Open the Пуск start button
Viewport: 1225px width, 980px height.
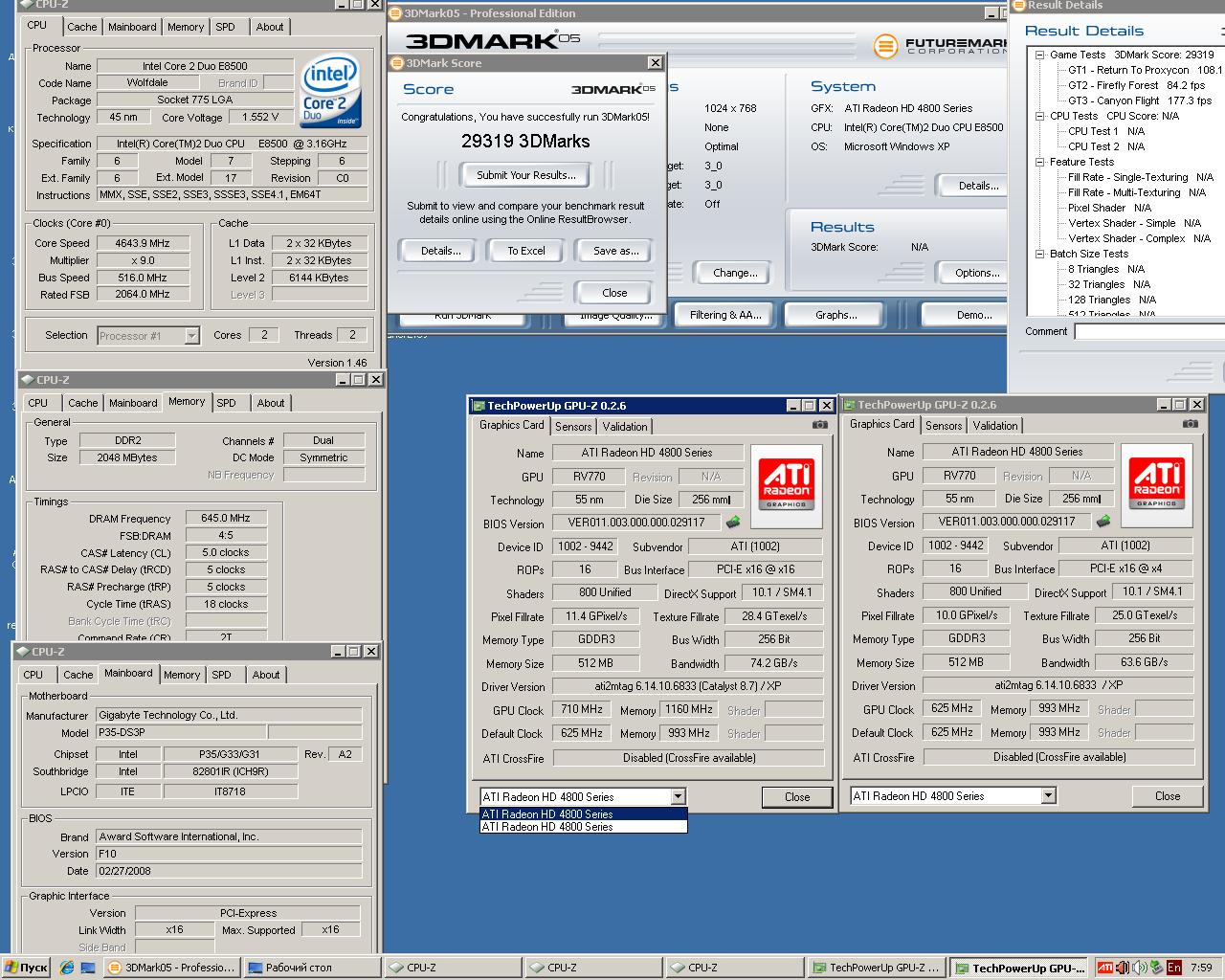(26, 968)
